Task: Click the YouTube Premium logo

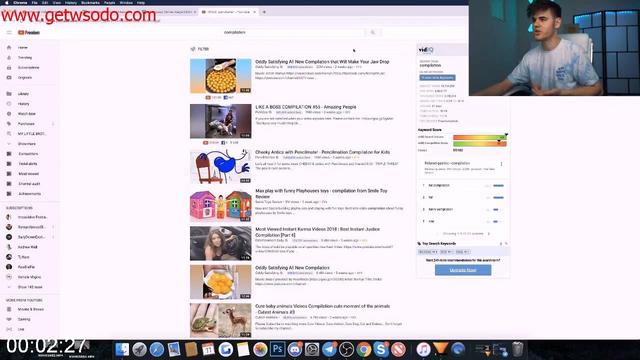Action: [x=29, y=32]
